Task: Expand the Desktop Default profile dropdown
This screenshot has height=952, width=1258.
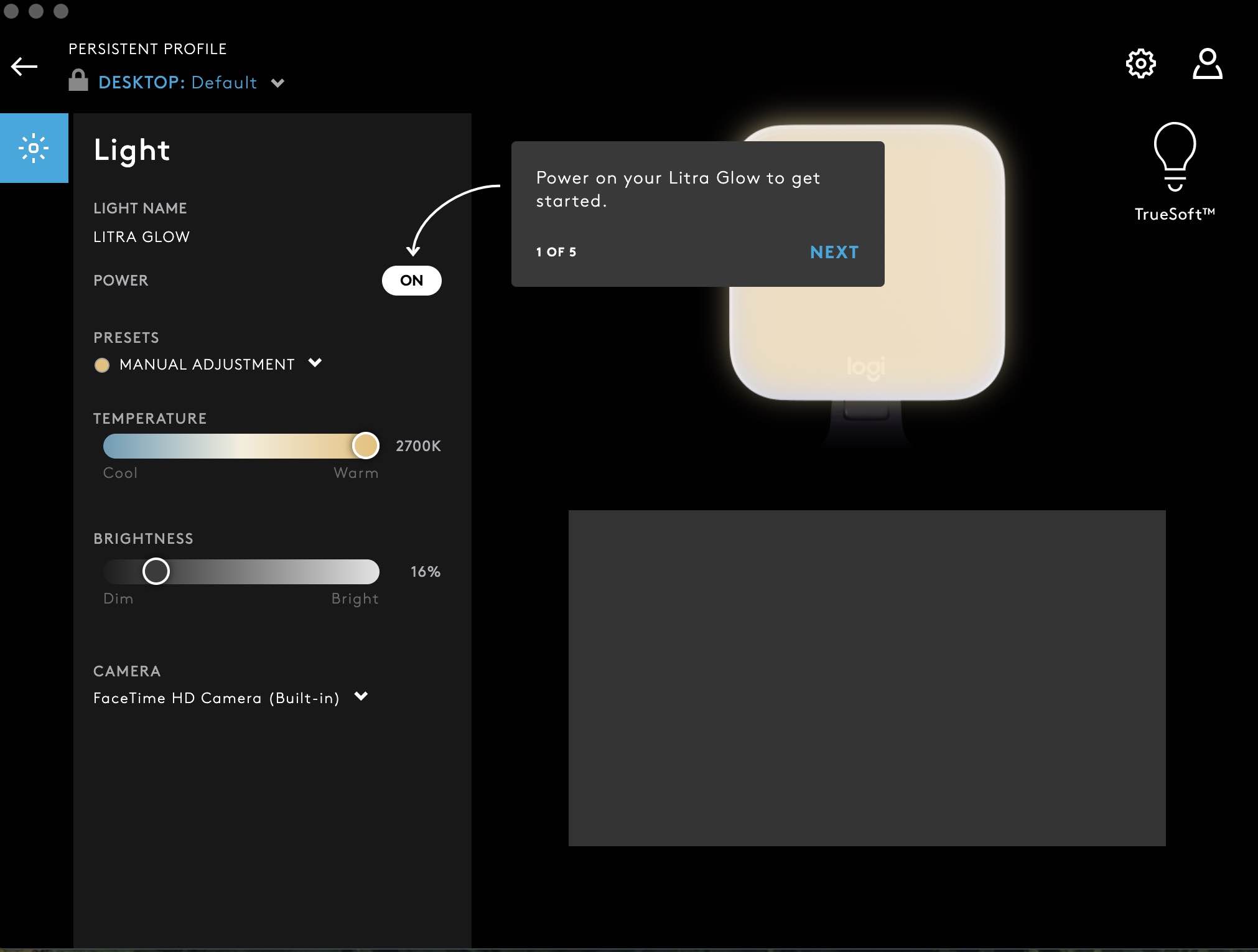Action: [x=278, y=83]
